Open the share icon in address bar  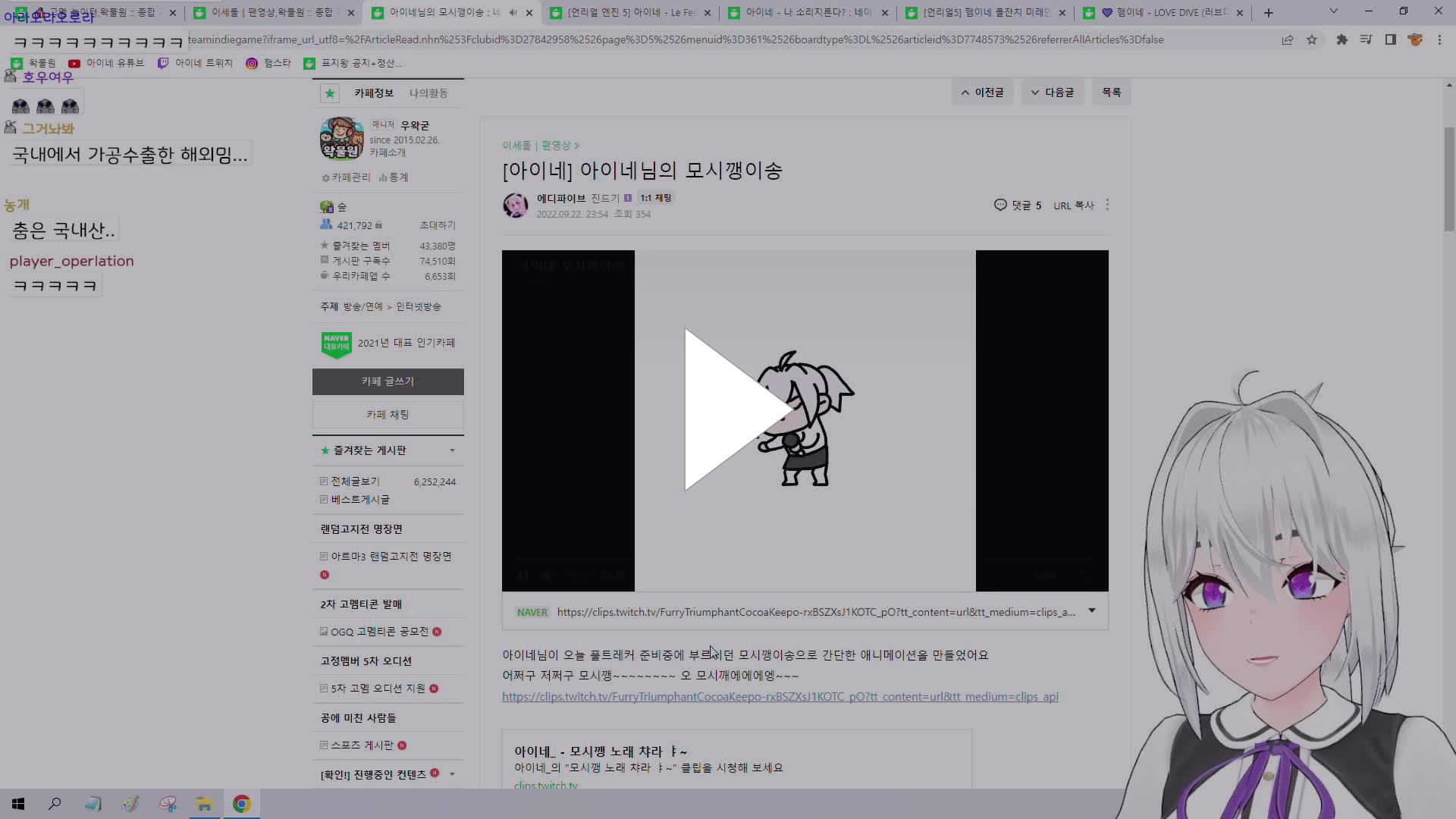1288,39
